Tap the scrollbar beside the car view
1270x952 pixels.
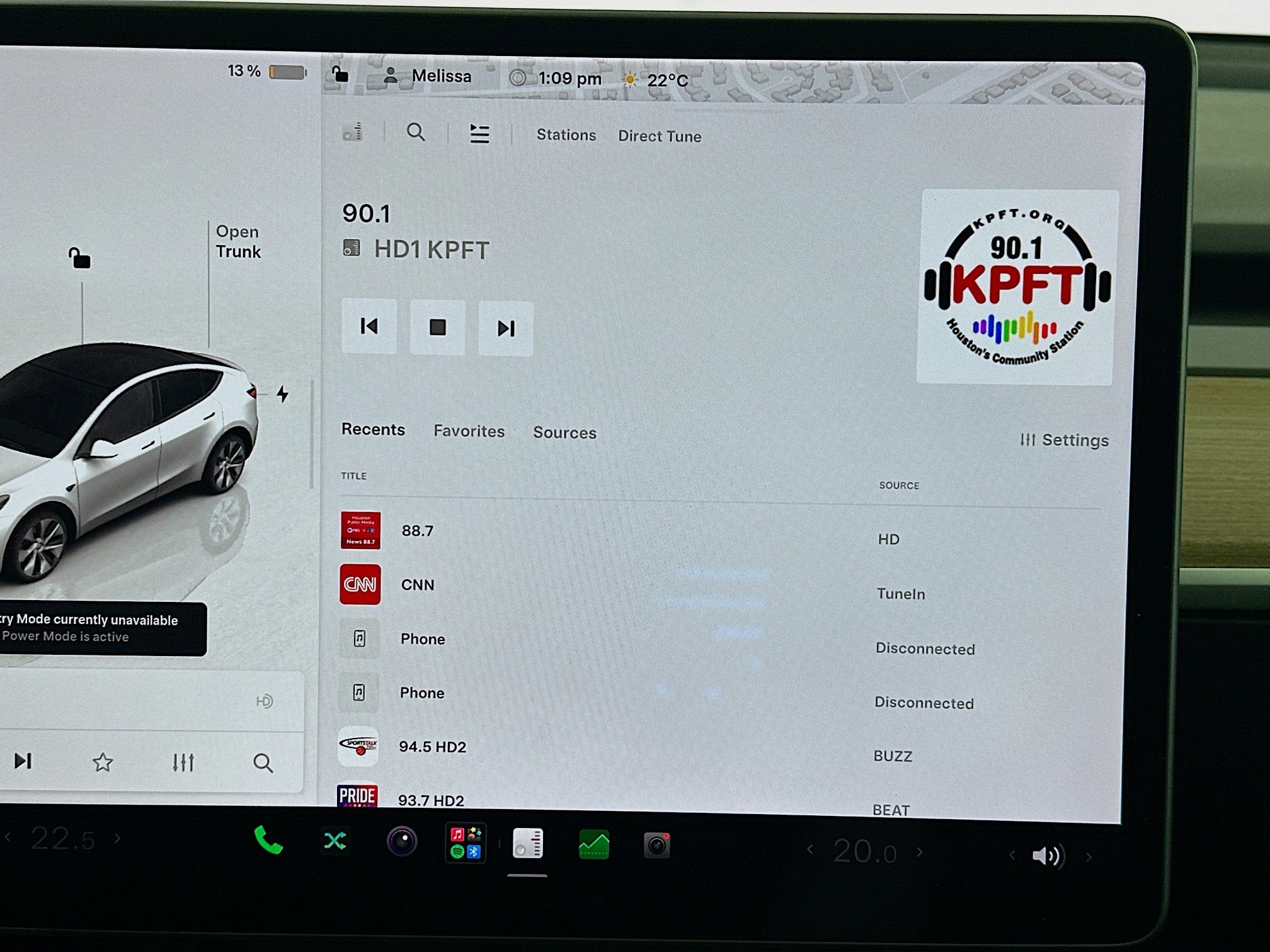312,434
